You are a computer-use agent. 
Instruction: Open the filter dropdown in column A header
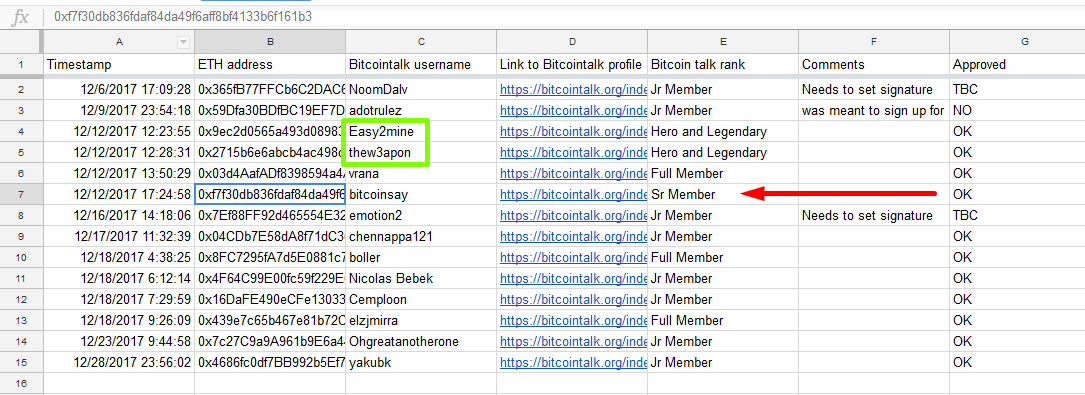click(x=183, y=42)
